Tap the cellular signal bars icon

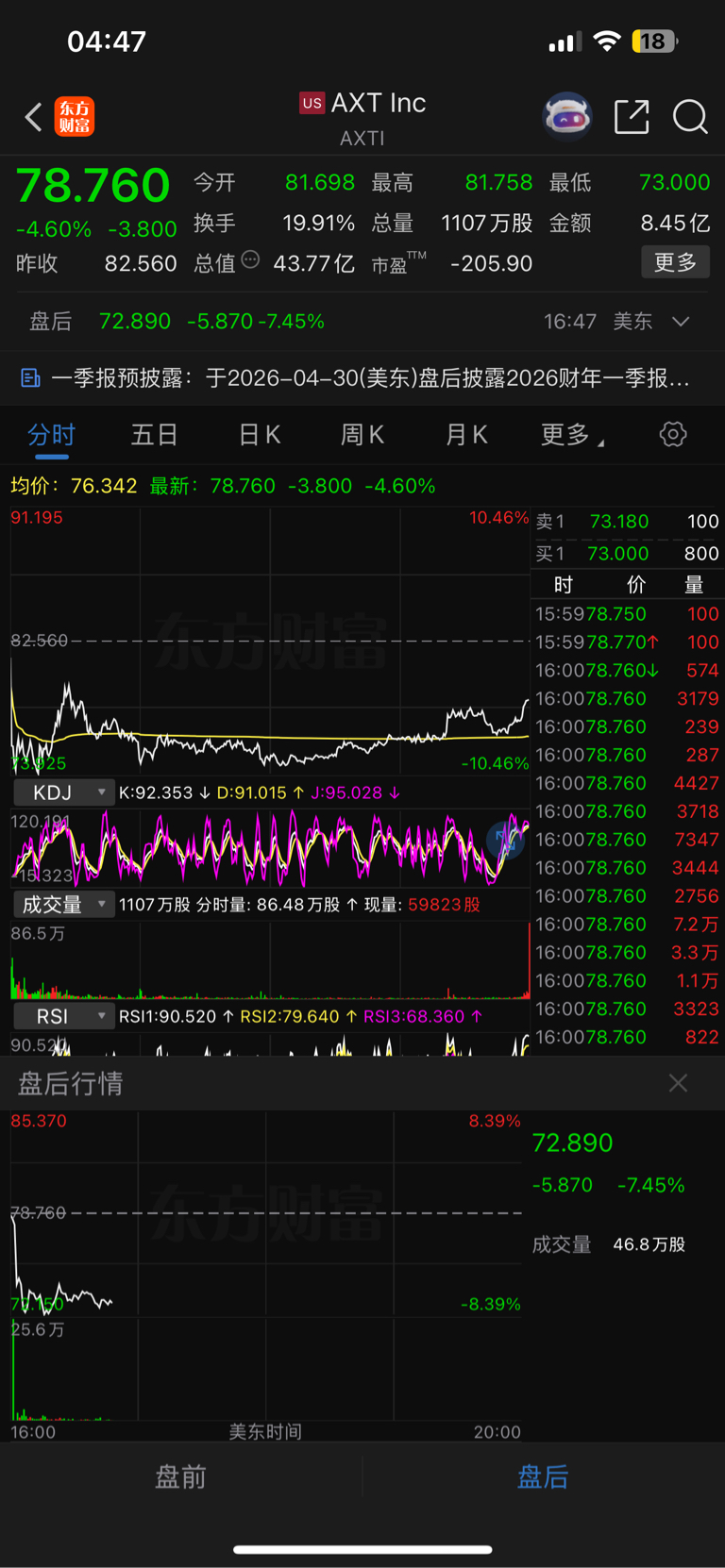[565, 42]
